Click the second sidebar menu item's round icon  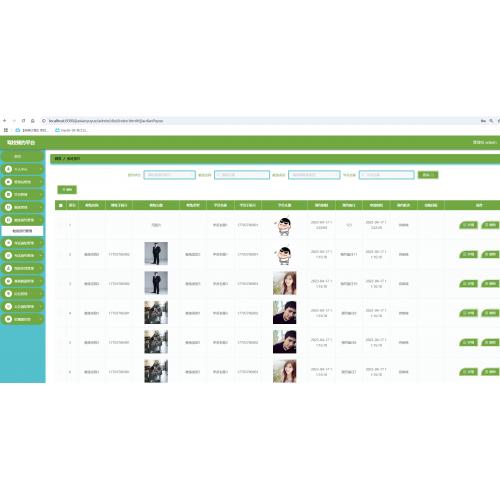(8, 182)
